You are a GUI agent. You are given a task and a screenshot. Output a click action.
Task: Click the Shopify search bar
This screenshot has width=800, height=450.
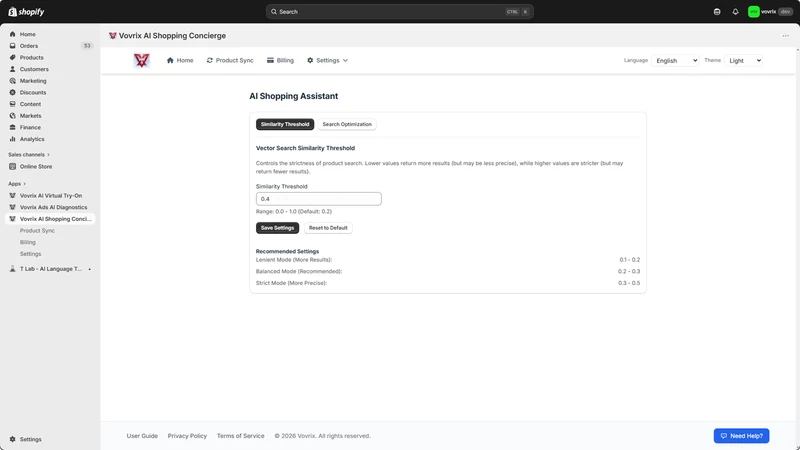tap(399, 12)
